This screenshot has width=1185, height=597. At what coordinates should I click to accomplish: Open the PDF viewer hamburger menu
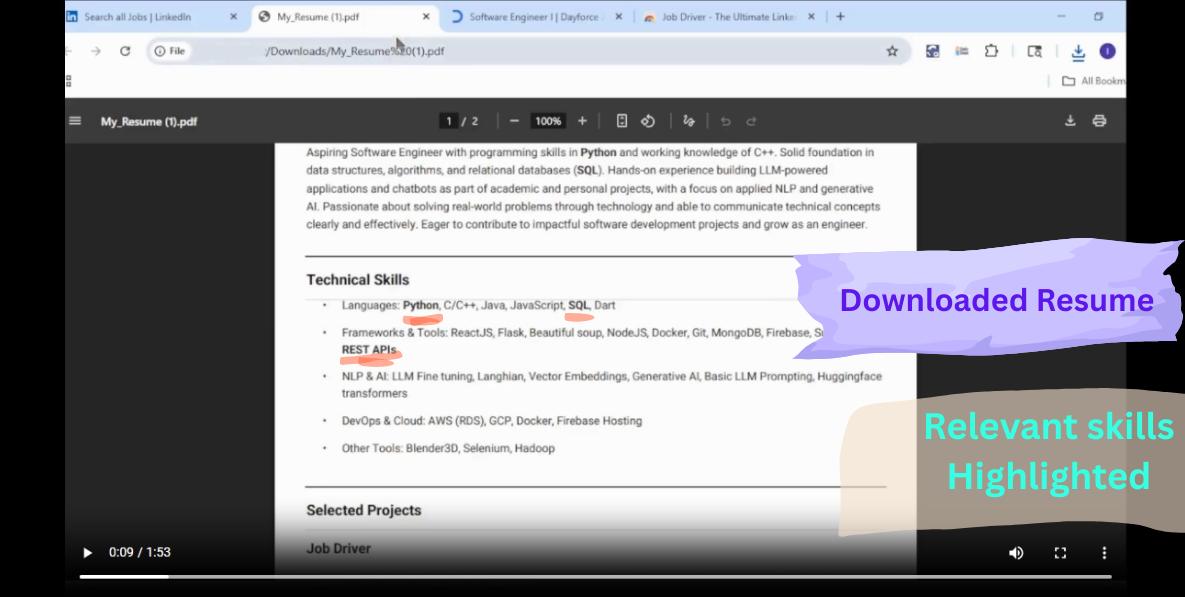(75, 120)
